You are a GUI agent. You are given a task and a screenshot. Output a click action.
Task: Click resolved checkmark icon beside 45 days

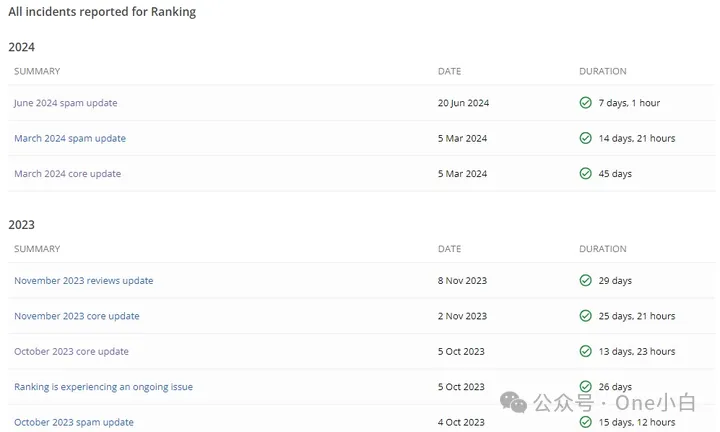coord(585,173)
